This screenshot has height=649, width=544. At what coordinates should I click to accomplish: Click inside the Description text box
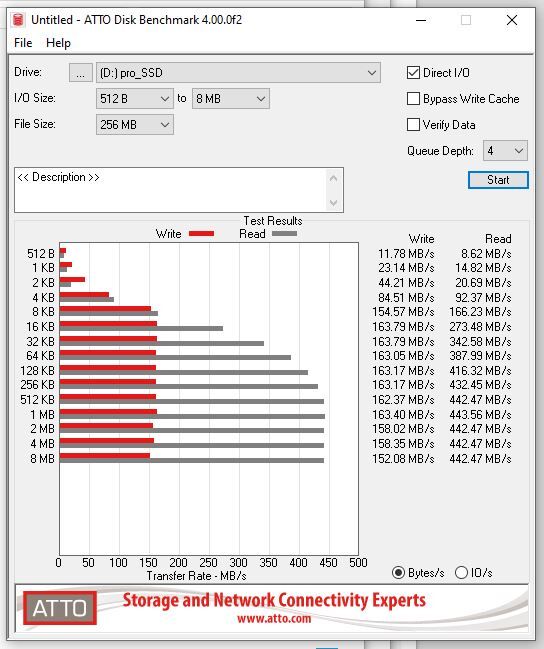click(x=170, y=190)
